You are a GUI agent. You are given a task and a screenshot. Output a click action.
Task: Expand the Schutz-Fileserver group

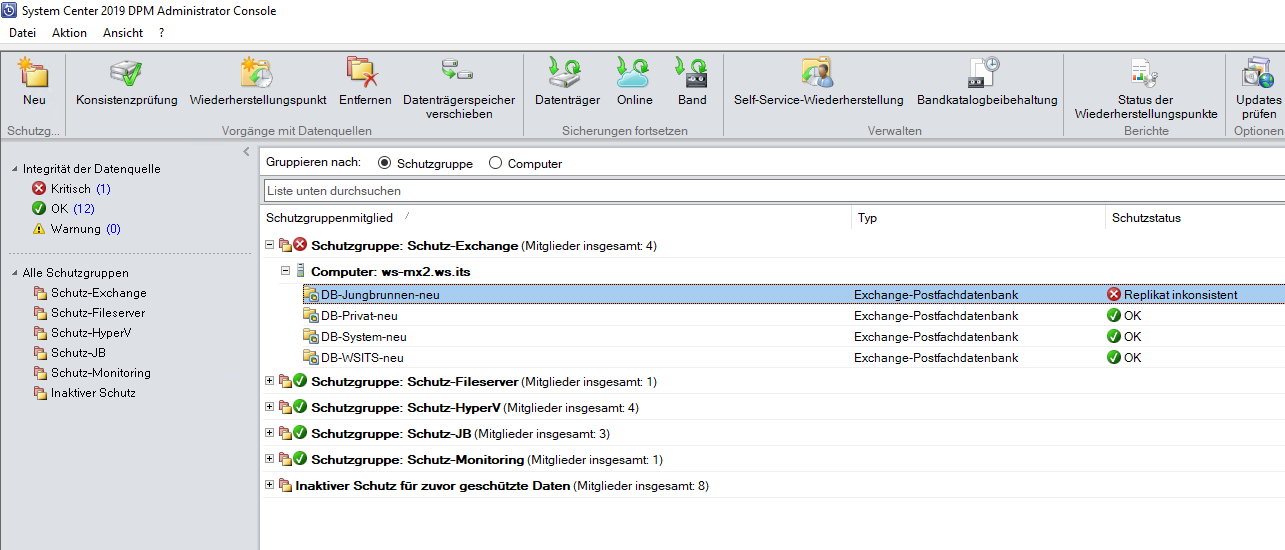point(269,381)
